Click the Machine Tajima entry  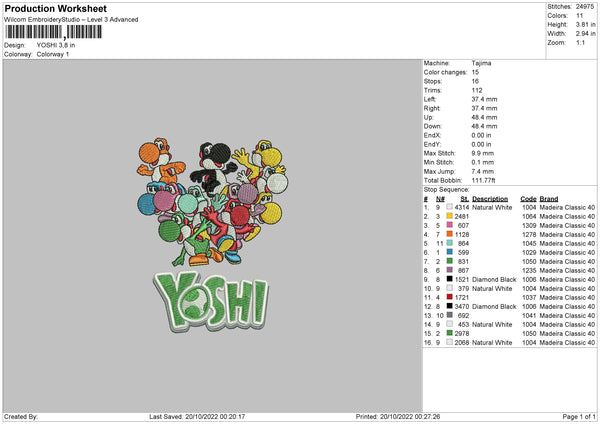(x=481, y=63)
